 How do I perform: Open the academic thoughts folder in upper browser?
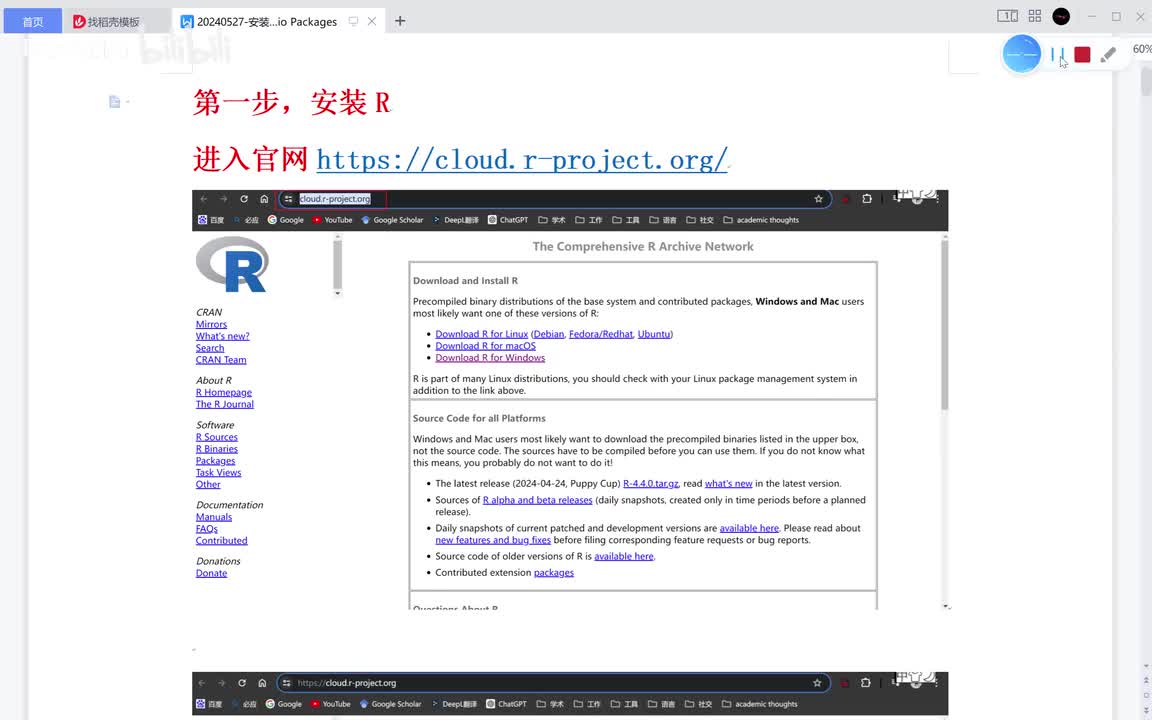tap(761, 220)
